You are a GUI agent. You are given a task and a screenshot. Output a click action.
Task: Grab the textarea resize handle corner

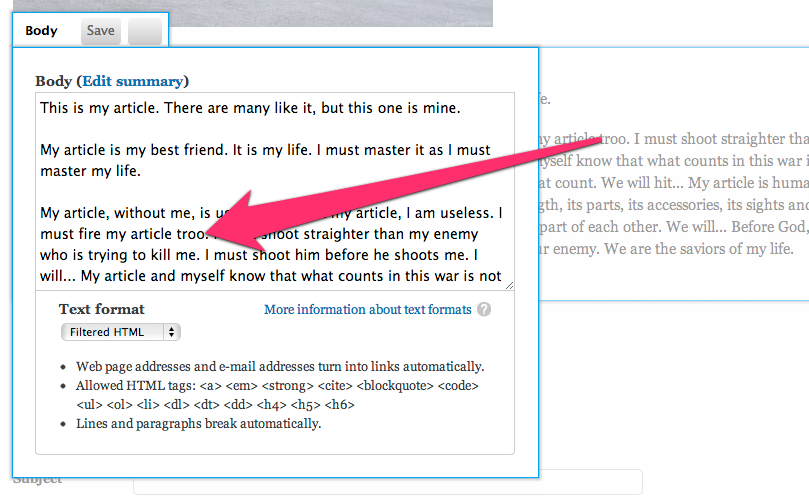tap(509, 285)
